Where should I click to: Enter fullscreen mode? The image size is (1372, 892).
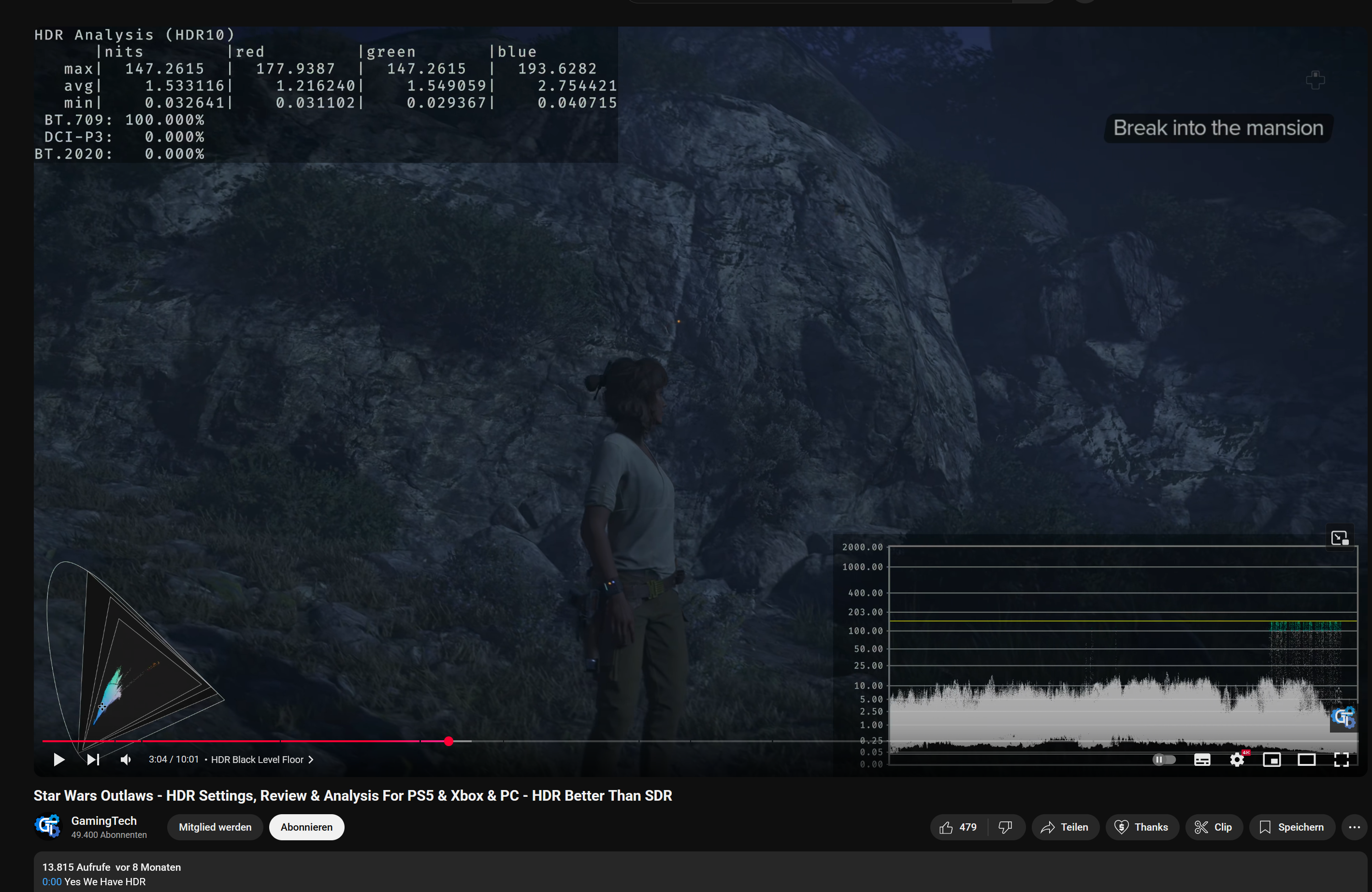click(1341, 760)
